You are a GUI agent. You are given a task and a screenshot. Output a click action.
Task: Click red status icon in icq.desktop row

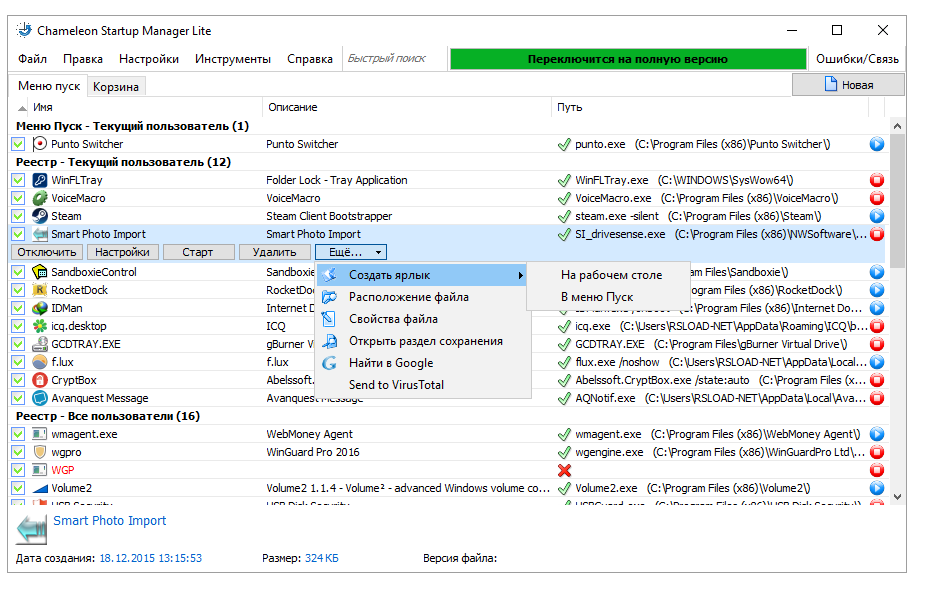click(876, 326)
